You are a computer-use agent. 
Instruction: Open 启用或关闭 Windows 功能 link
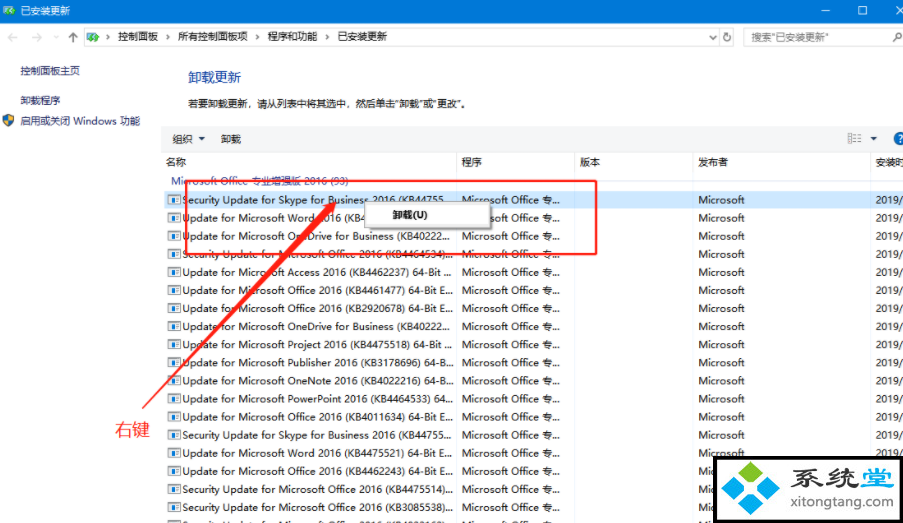tap(80, 121)
